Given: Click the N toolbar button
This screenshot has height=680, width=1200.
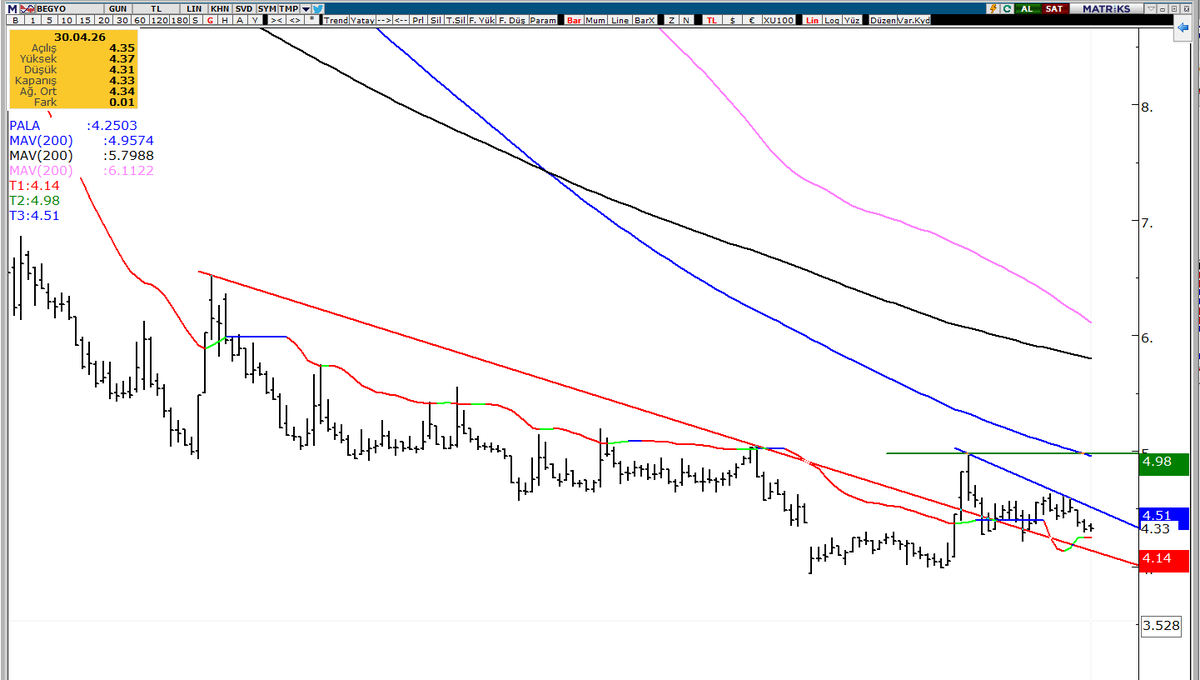Looking at the screenshot, I should pyautogui.click(x=686, y=20).
